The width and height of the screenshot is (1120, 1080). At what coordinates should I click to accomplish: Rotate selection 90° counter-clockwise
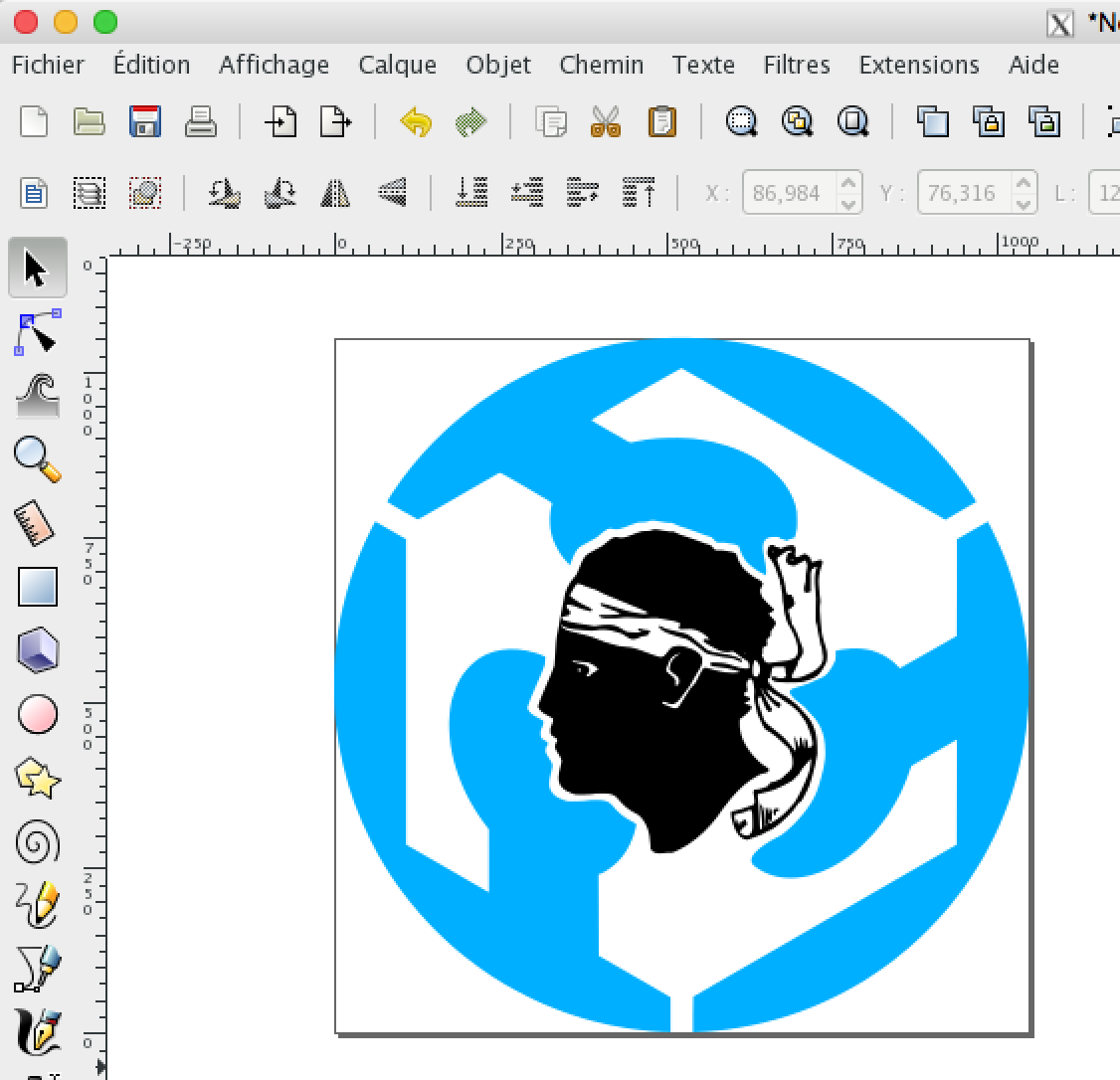[x=224, y=193]
